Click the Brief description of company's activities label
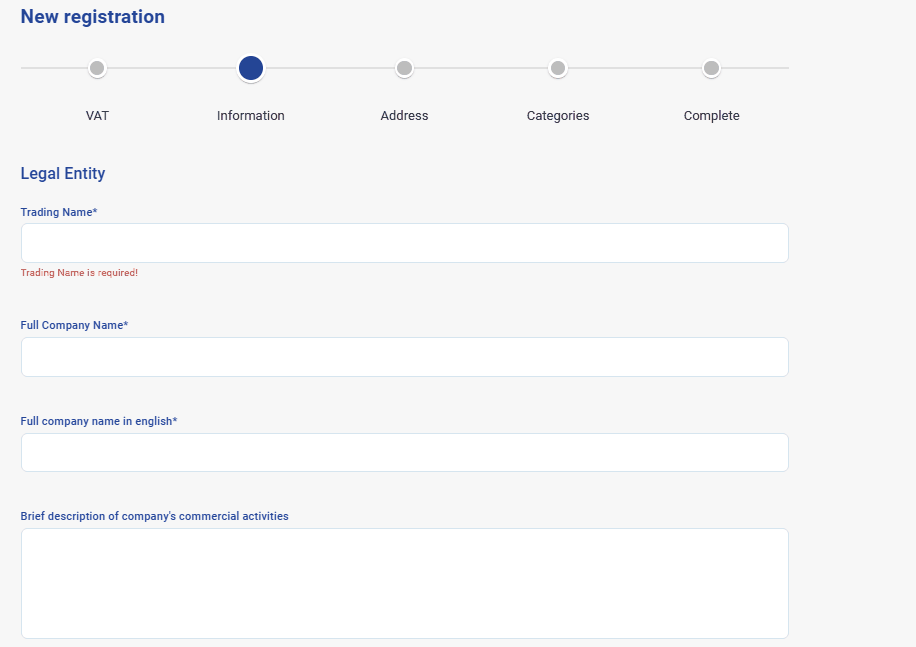This screenshot has height=647, width=916. pos(154,516)
